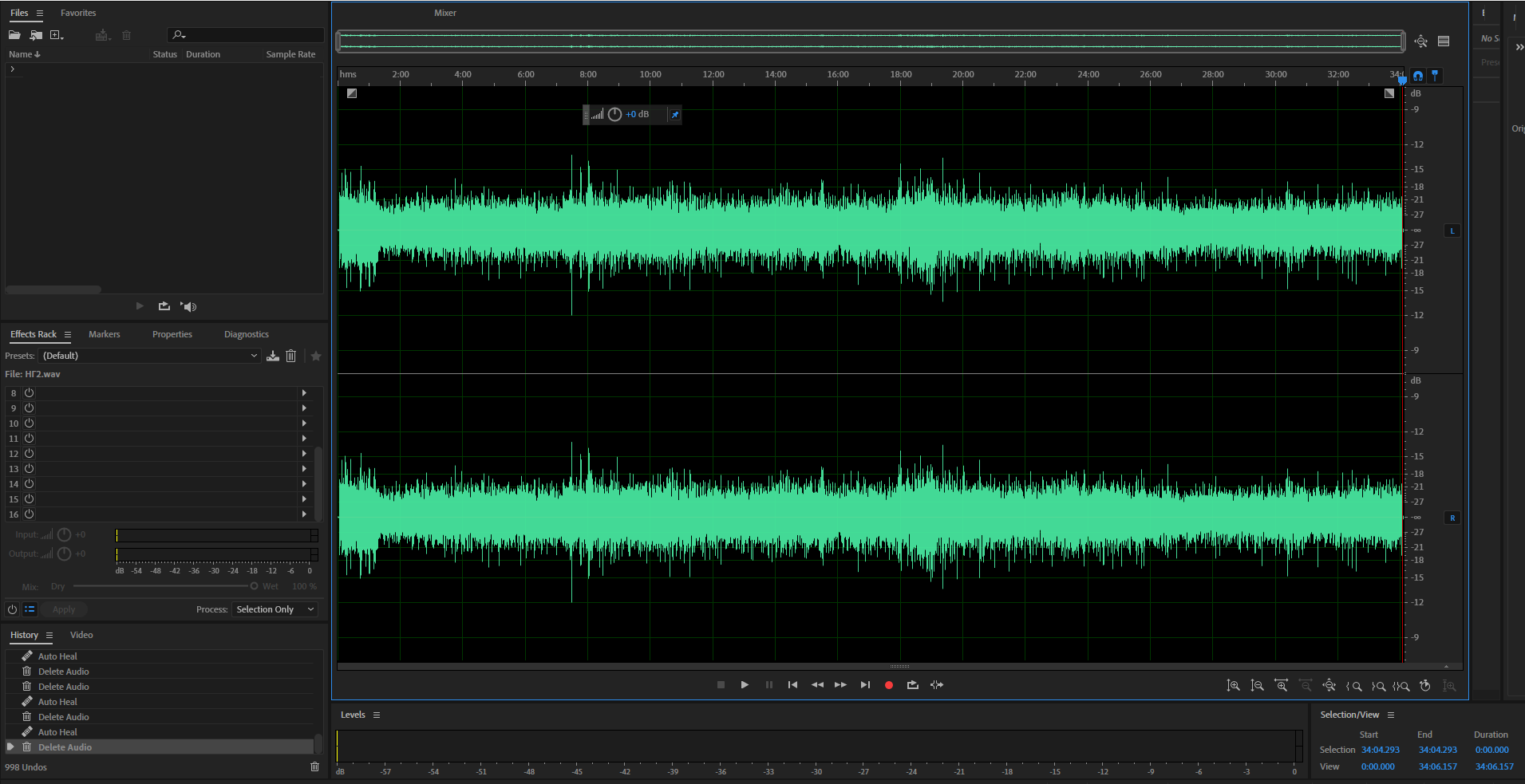Toggle power for effect slot 14
Viewport: 1525px width, 784px height.
tap(30, 484)
